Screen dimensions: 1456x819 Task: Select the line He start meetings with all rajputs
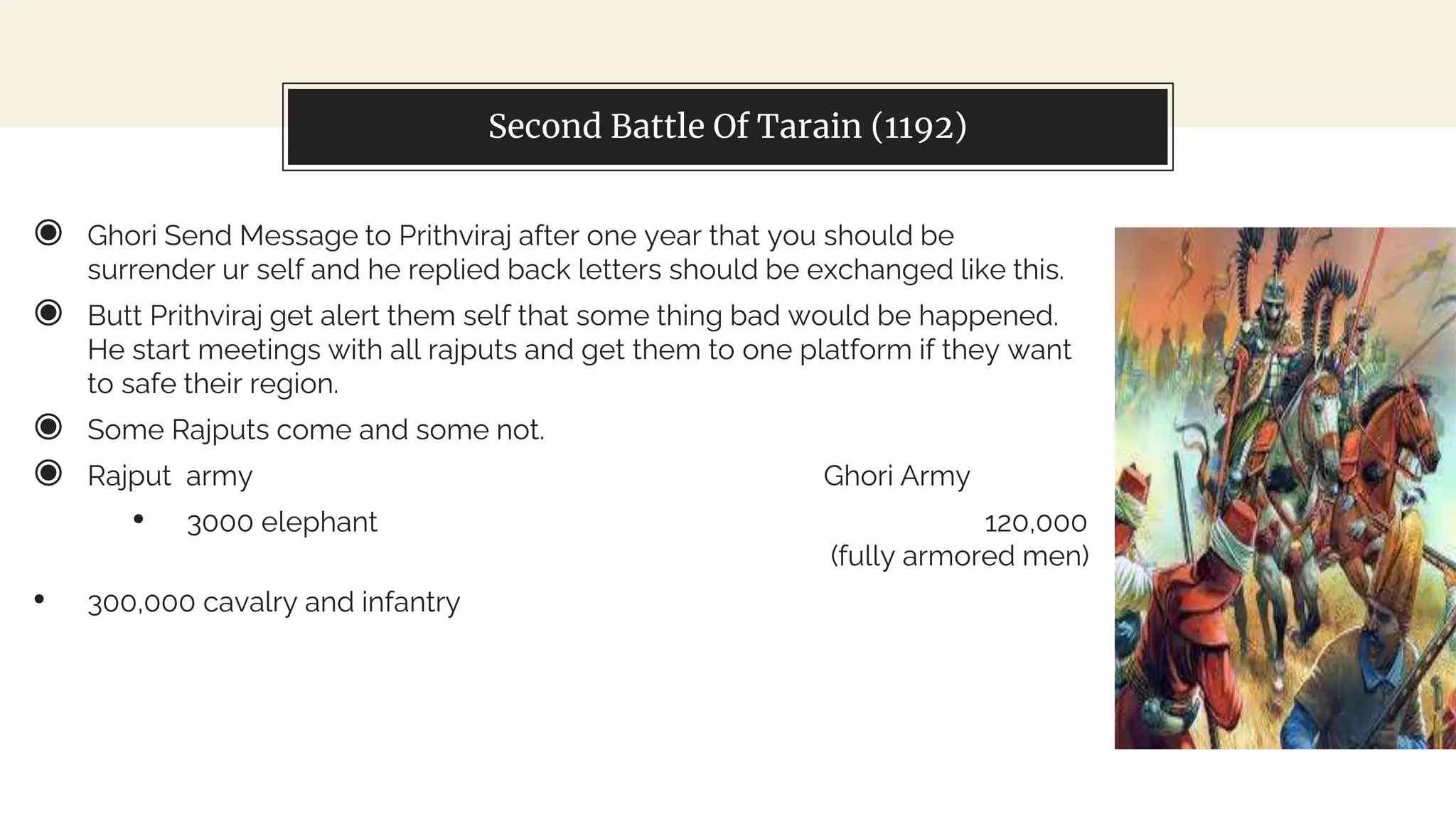(579, 350)
